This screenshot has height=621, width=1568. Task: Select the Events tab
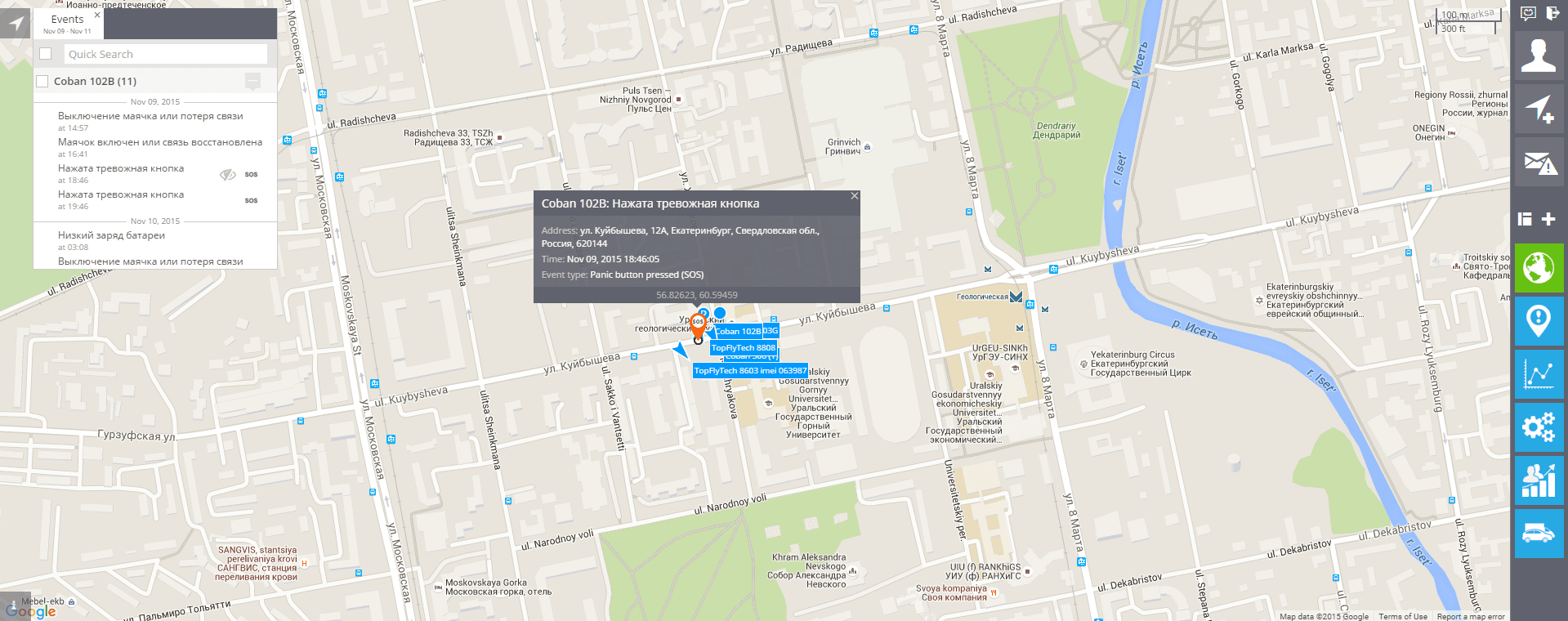pyautogui.click(x=67, y=23)
